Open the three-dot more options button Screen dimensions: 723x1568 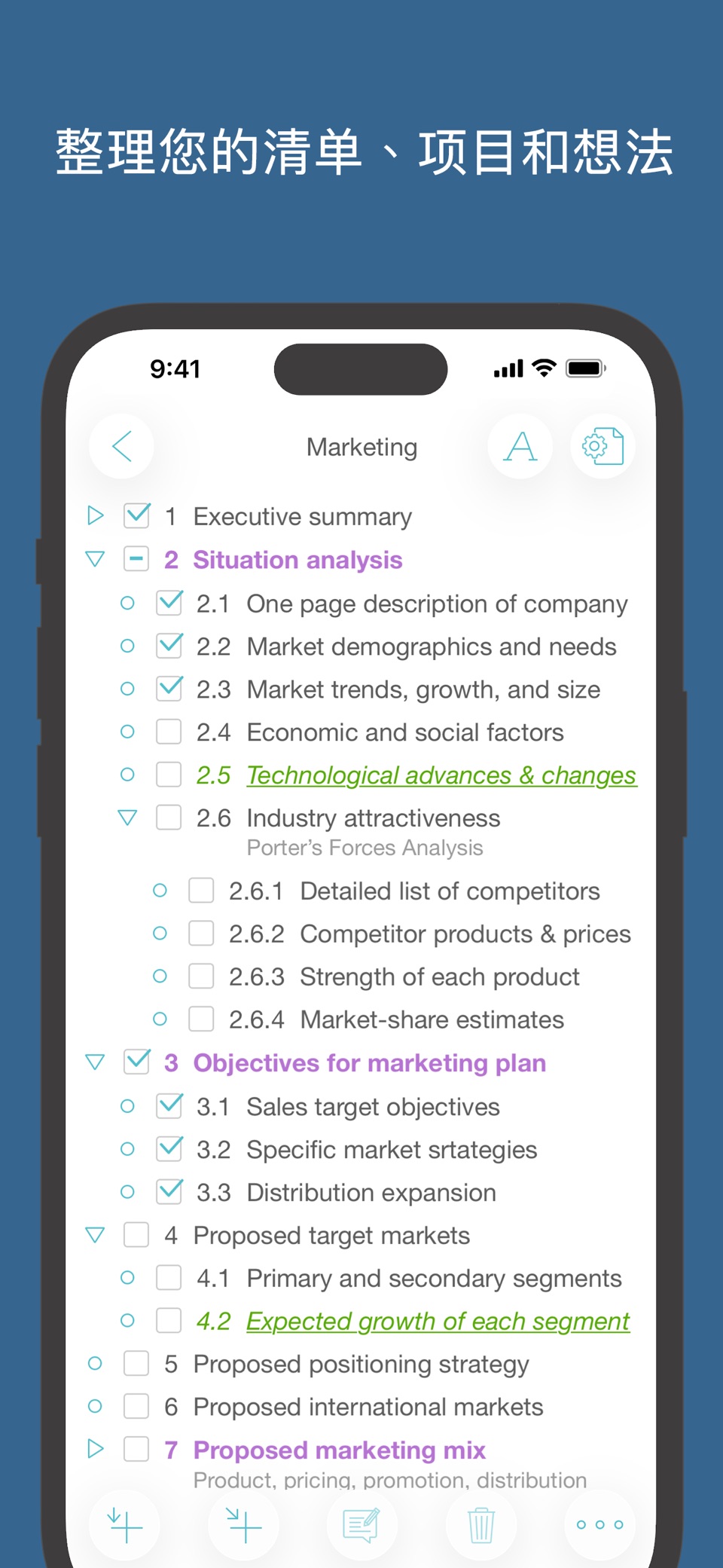pyautogui.click(x=599, y=1525)
